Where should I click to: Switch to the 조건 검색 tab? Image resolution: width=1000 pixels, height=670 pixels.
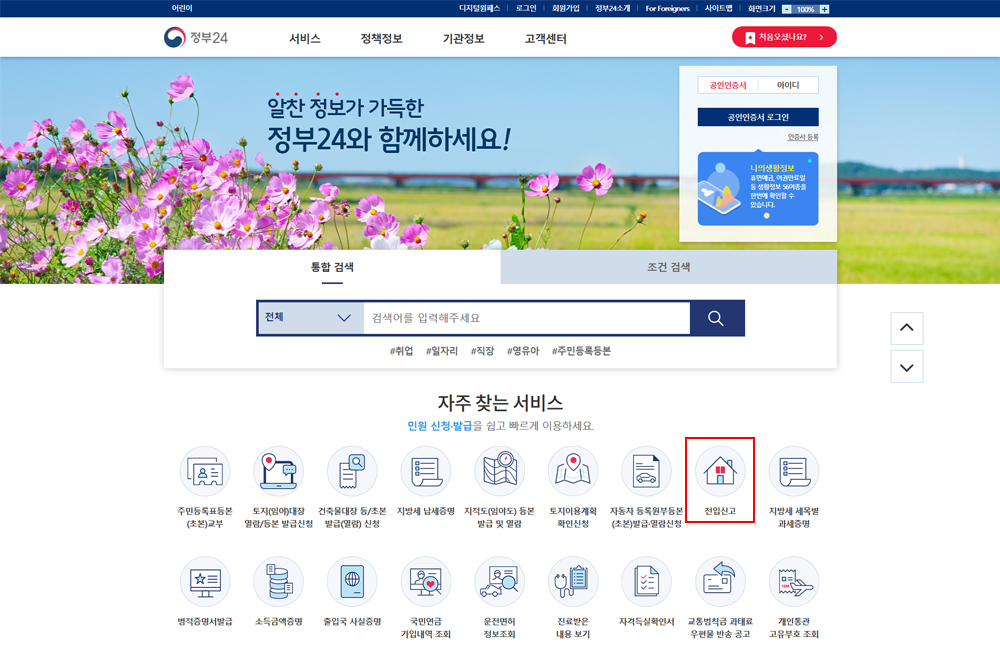668,266
